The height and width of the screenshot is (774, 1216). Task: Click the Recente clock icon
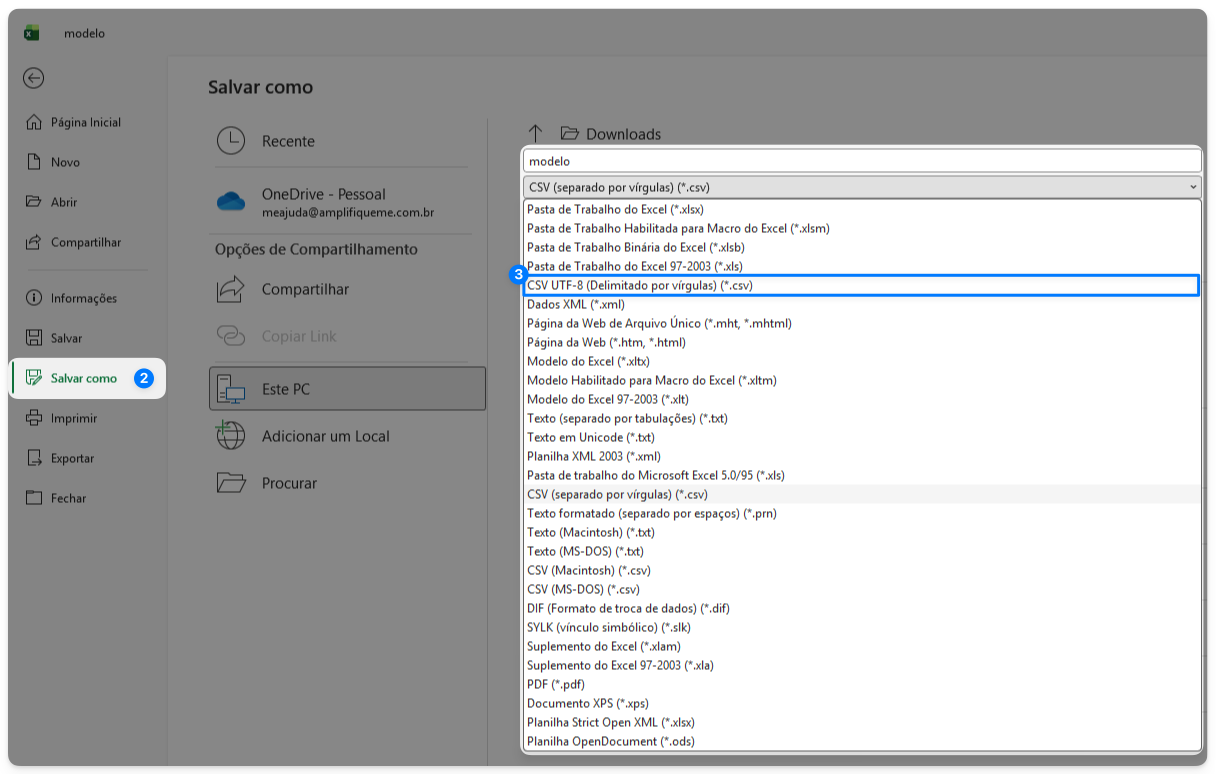(231, 141)
